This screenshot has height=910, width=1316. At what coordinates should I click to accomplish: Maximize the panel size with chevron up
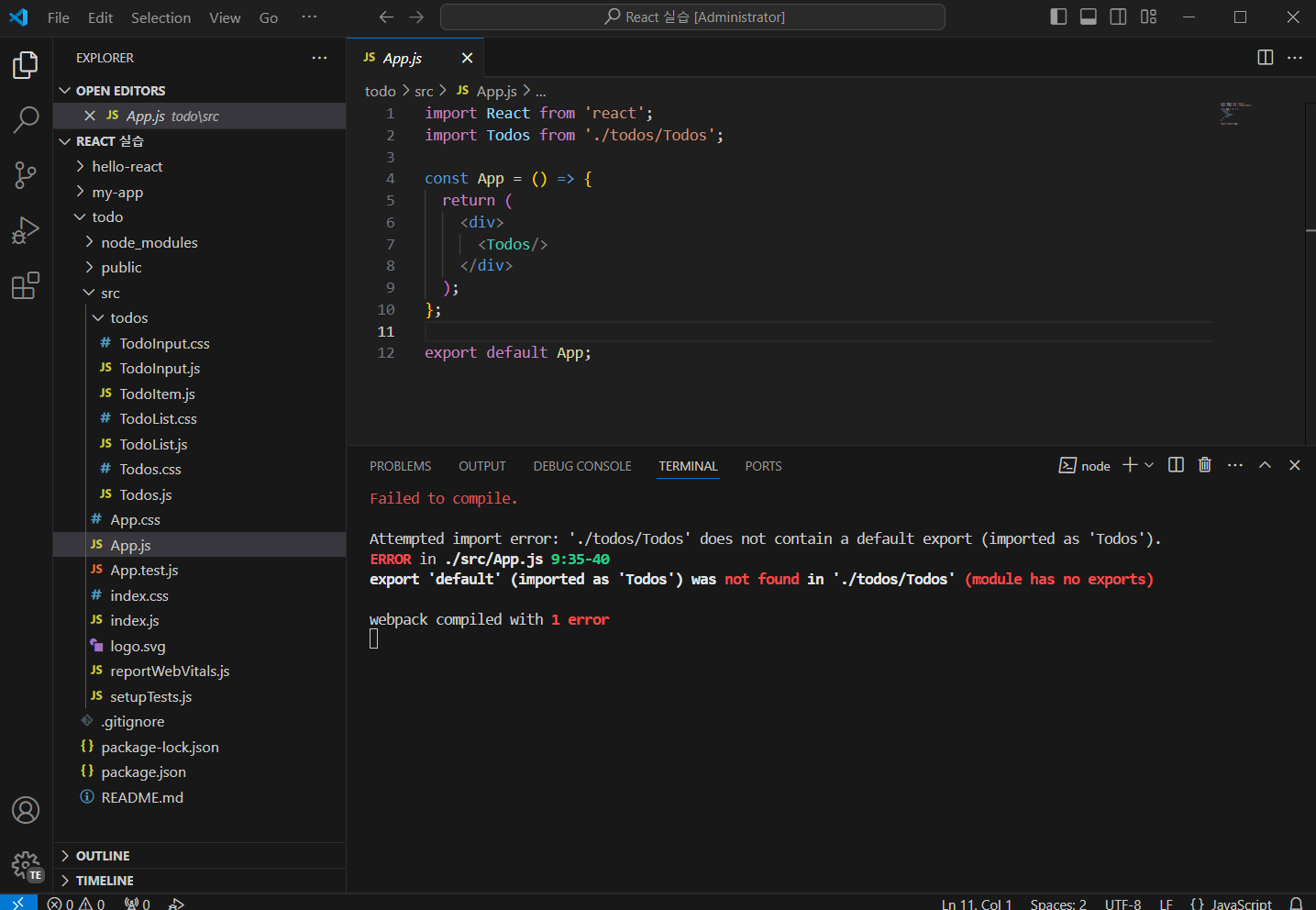(1265, 465)
